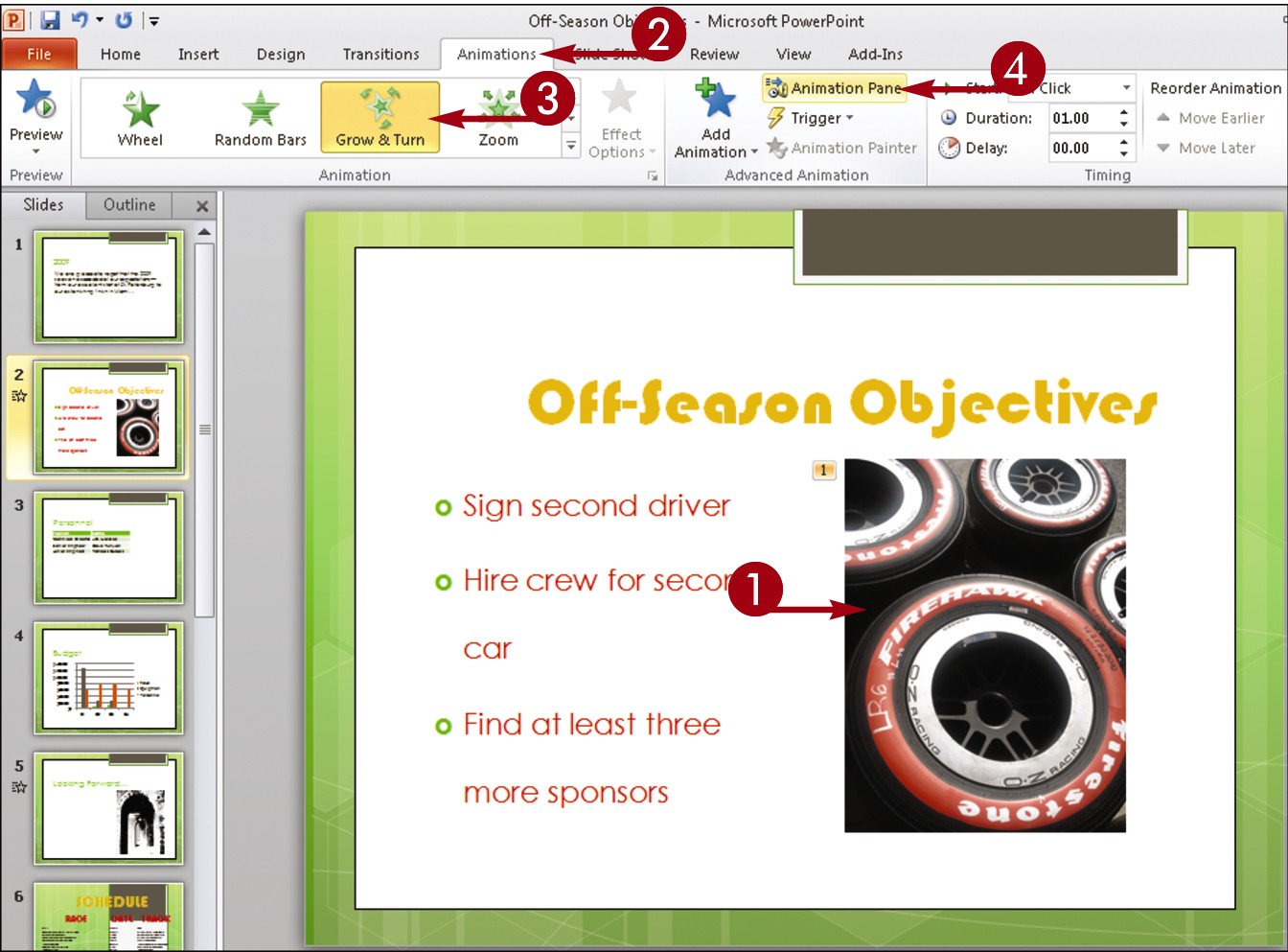1288x952 pixels.
Task: Click Move Earlier reorder button
Action: [x=1211, y=118]
